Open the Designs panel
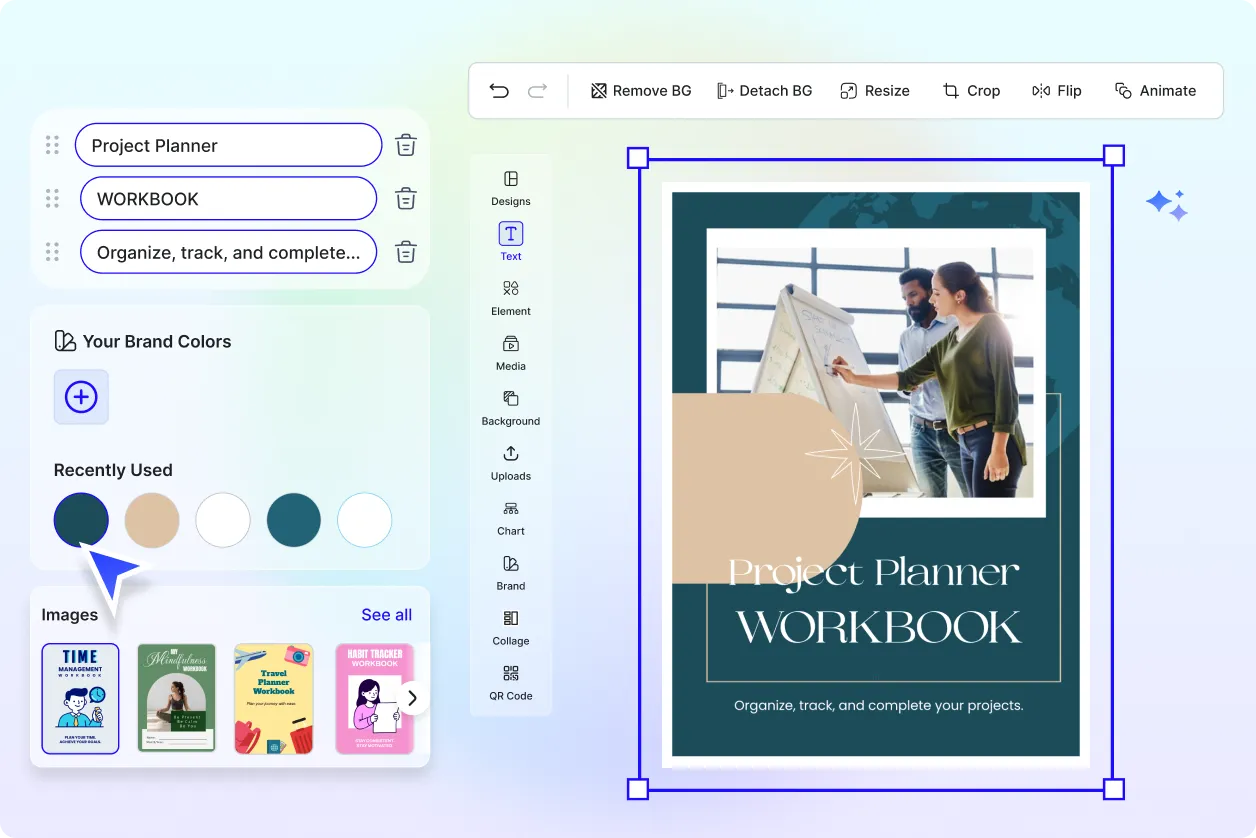The height and width of the screenshot is (838, 1256). click(x=510, y=190)
